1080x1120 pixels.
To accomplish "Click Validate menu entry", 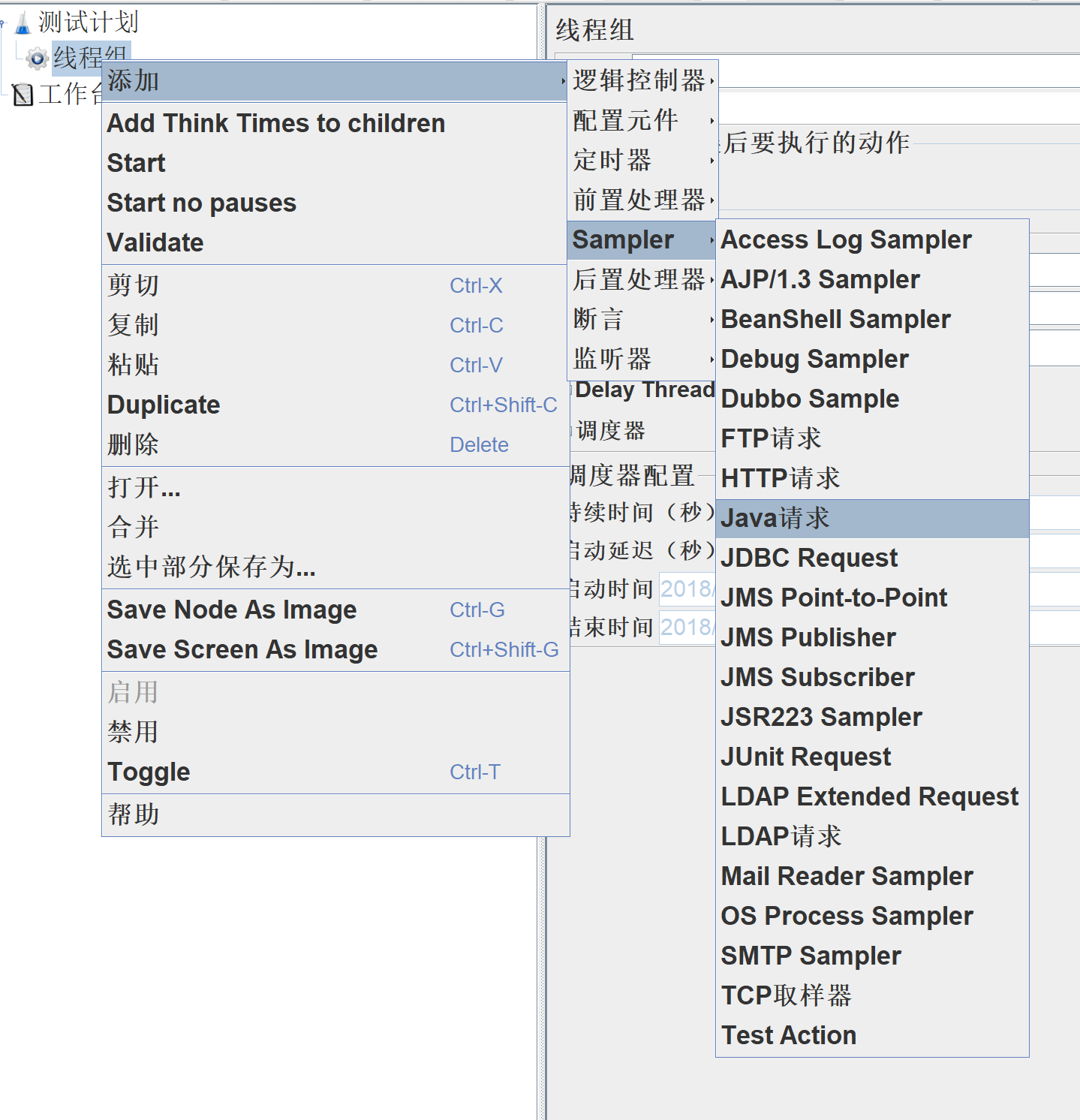I will tap(335, 242).
